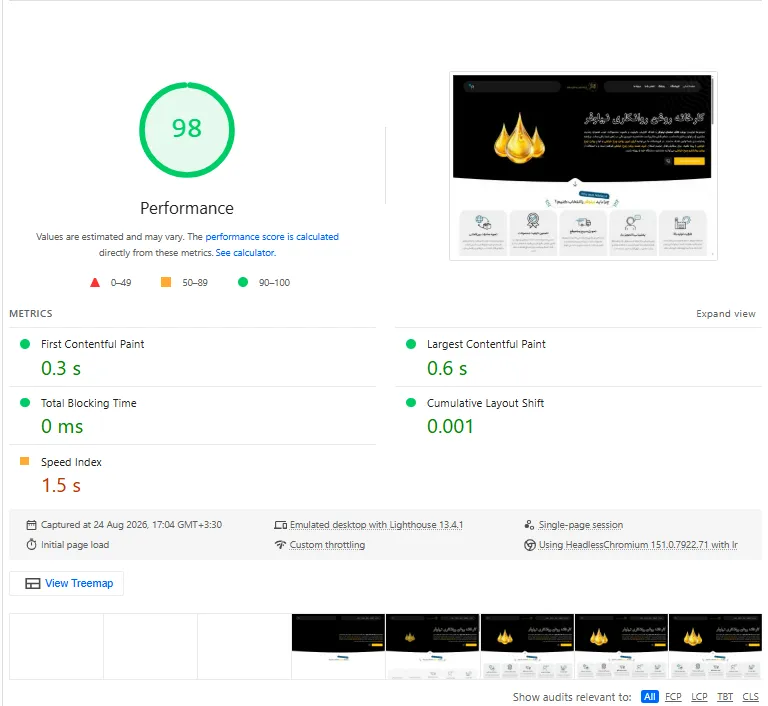The image size is (768, 706).
Task: Click the treemap icon in View Treemap button
Action: point(33,584)
